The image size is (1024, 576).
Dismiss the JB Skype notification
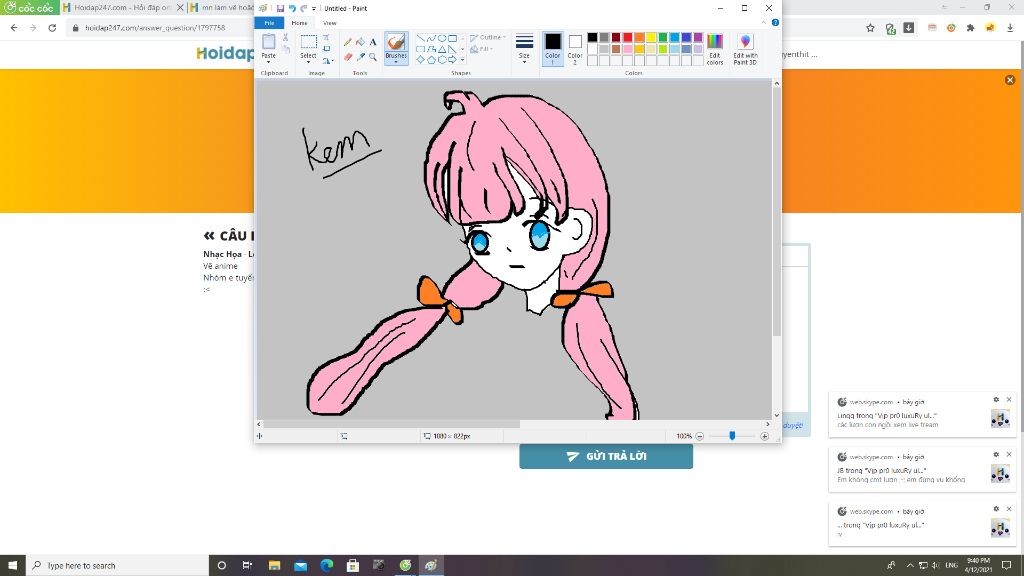pos(1009,455)
